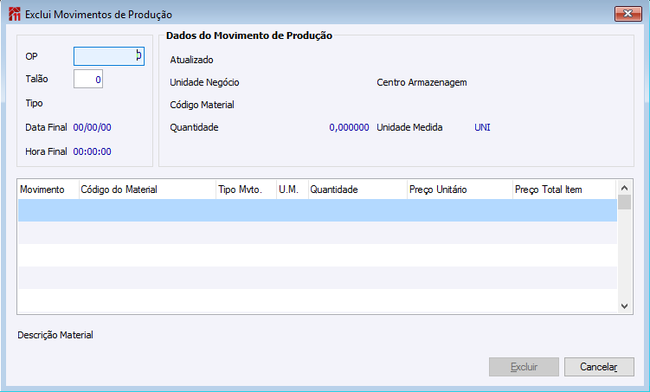Image resolution: width=650 pixels, height=392 pixels.
Task: Click the Data Final value 00/00/00
Action: pos(92,127)
